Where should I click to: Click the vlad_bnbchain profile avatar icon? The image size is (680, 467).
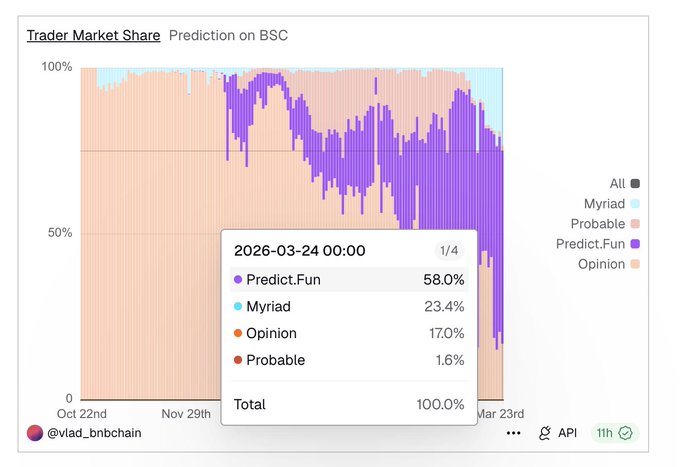click(x=34, y=433)
